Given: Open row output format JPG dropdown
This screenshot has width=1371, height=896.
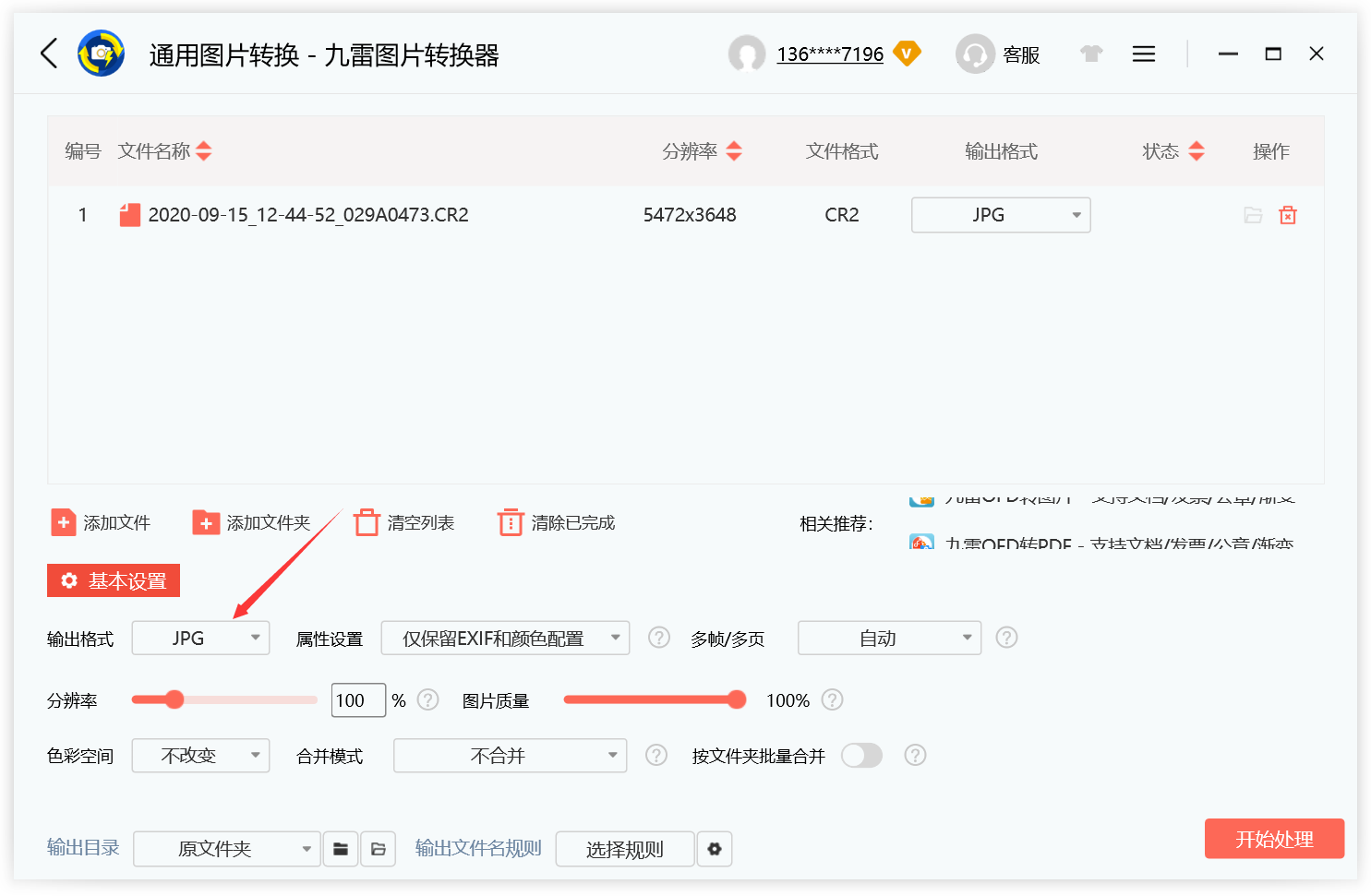Looking at the screenshot, I should 1001,215.
